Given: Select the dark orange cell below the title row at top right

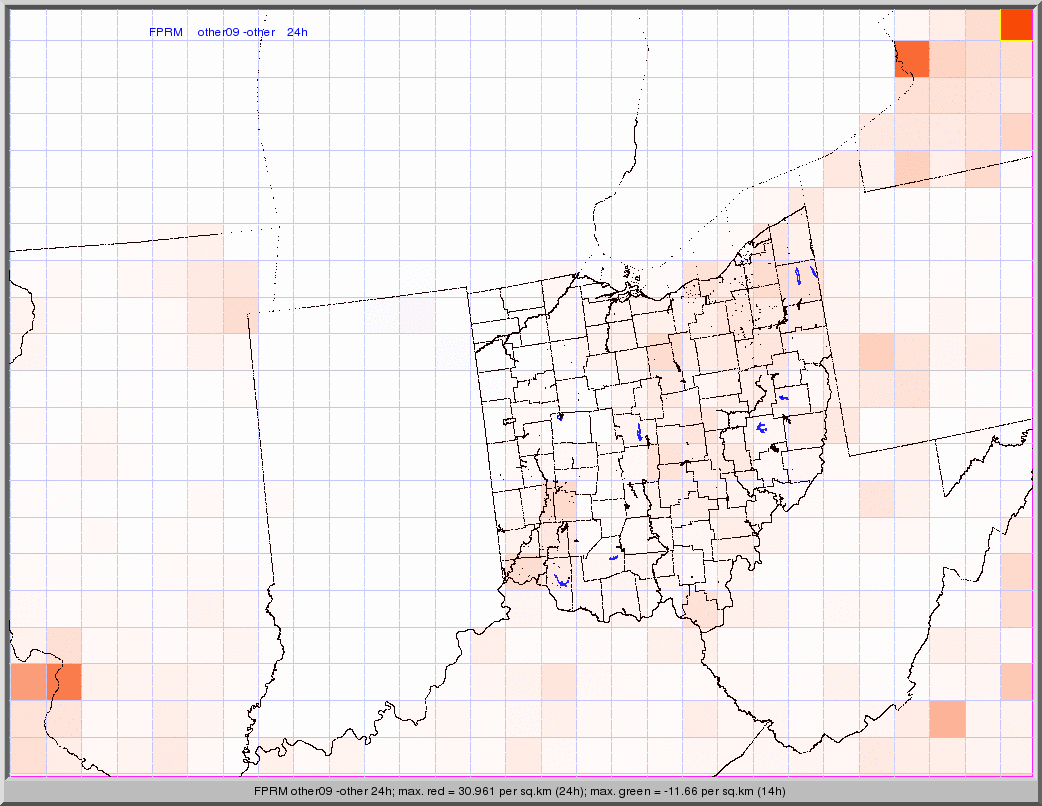Looking at the screenshot, I should (912, 59).
